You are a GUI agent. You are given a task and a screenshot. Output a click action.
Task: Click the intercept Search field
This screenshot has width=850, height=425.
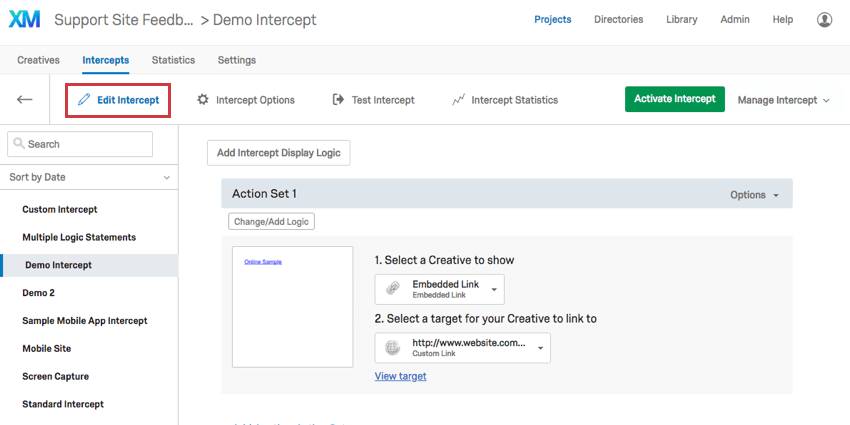[80, 144]
